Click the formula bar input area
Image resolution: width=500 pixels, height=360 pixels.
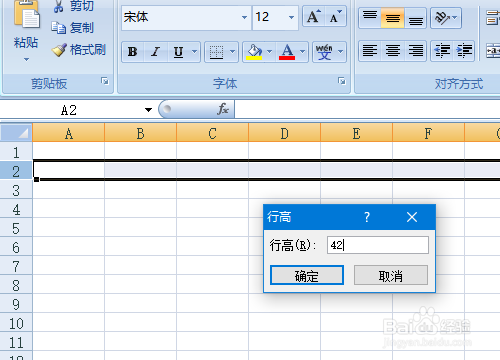pyautogui.click(x=367, y=109)
